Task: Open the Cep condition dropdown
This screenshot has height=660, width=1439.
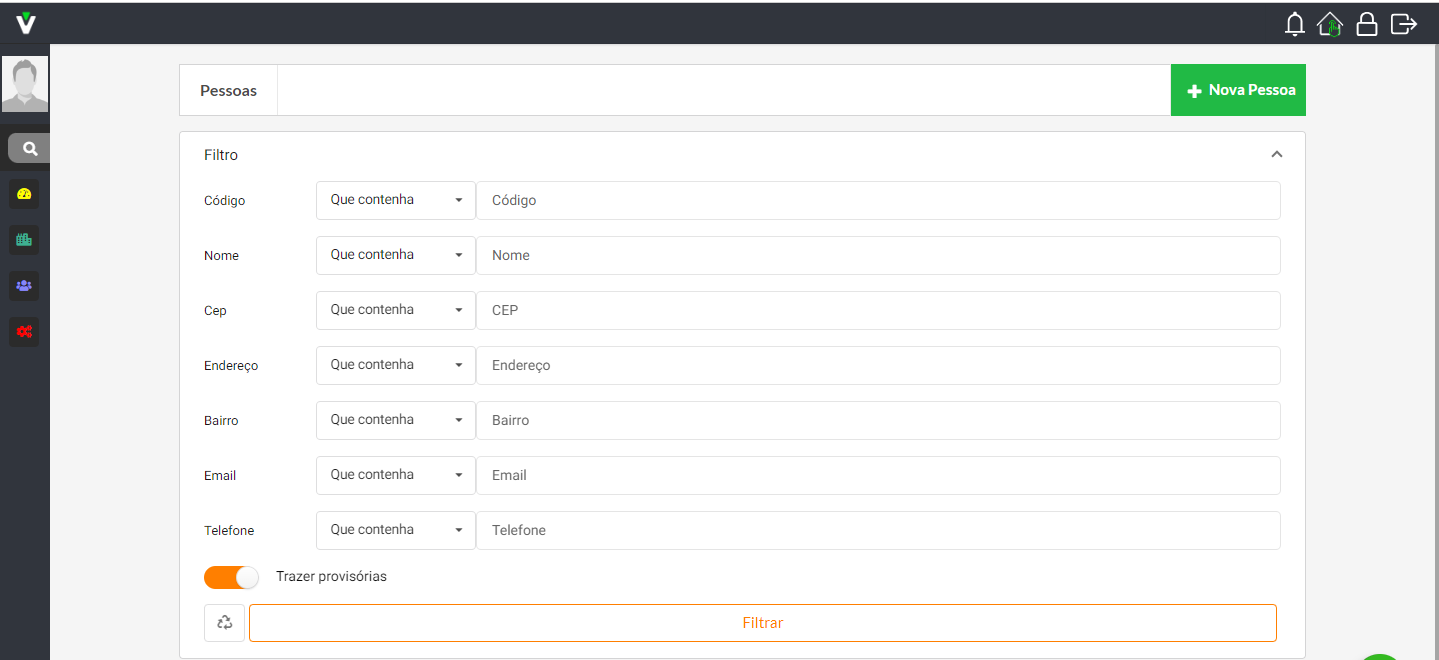Action: [396, 310]
